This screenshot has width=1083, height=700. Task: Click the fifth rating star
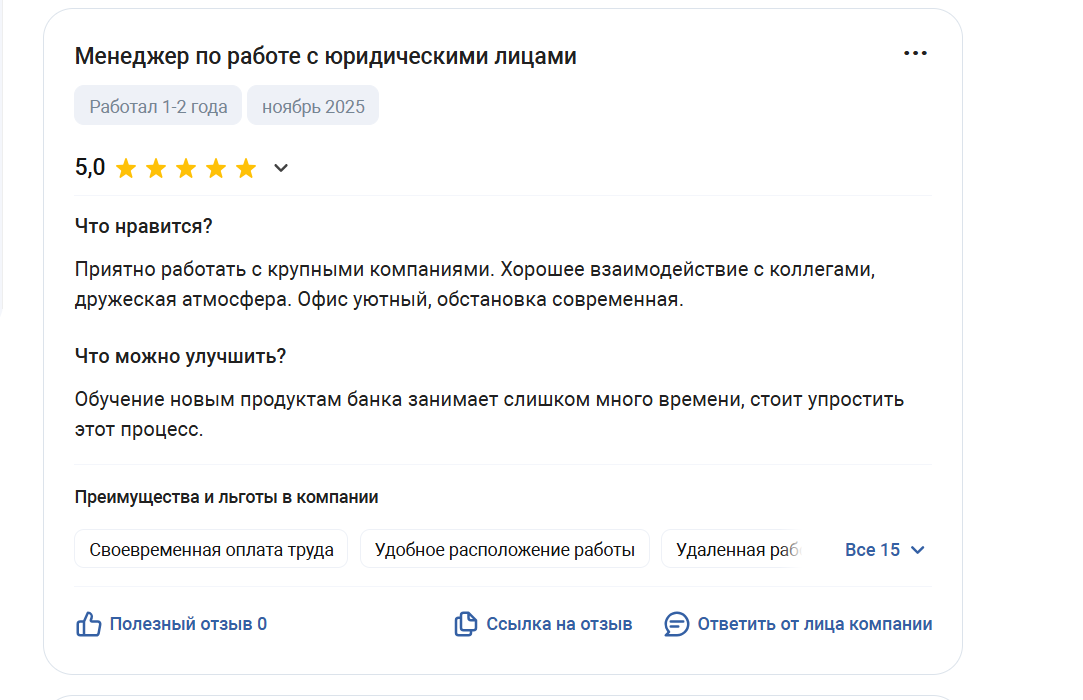coord(246,168)
